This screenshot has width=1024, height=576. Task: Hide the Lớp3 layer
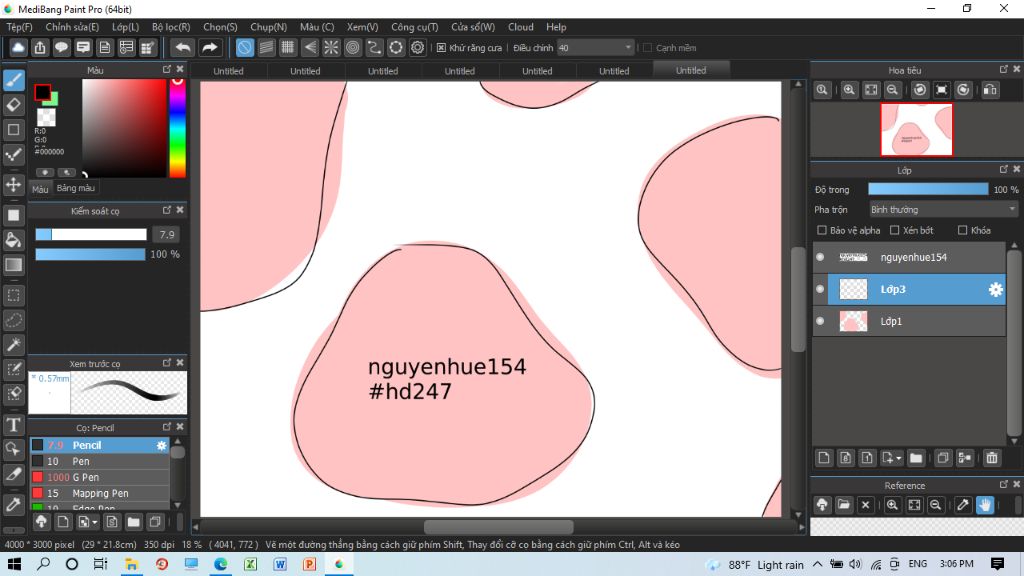(820, 289)
